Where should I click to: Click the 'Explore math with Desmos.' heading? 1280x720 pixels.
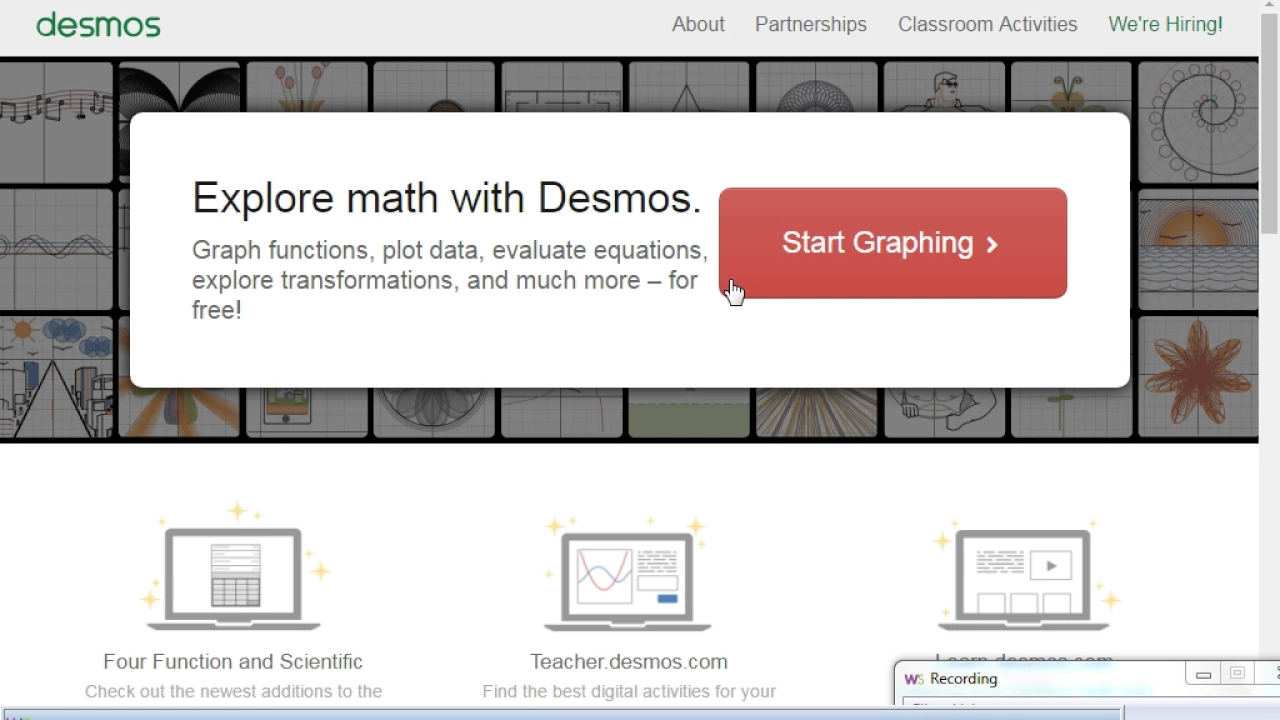coord(447,198)
